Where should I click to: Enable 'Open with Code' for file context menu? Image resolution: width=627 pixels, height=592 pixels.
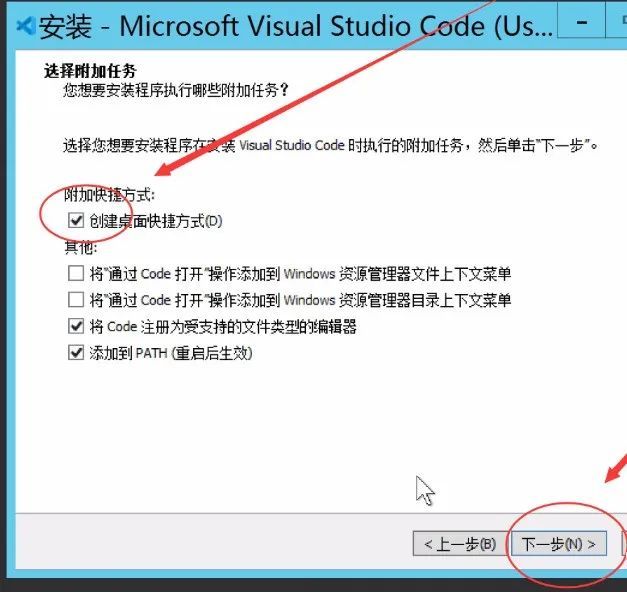(x=76, y=274)
